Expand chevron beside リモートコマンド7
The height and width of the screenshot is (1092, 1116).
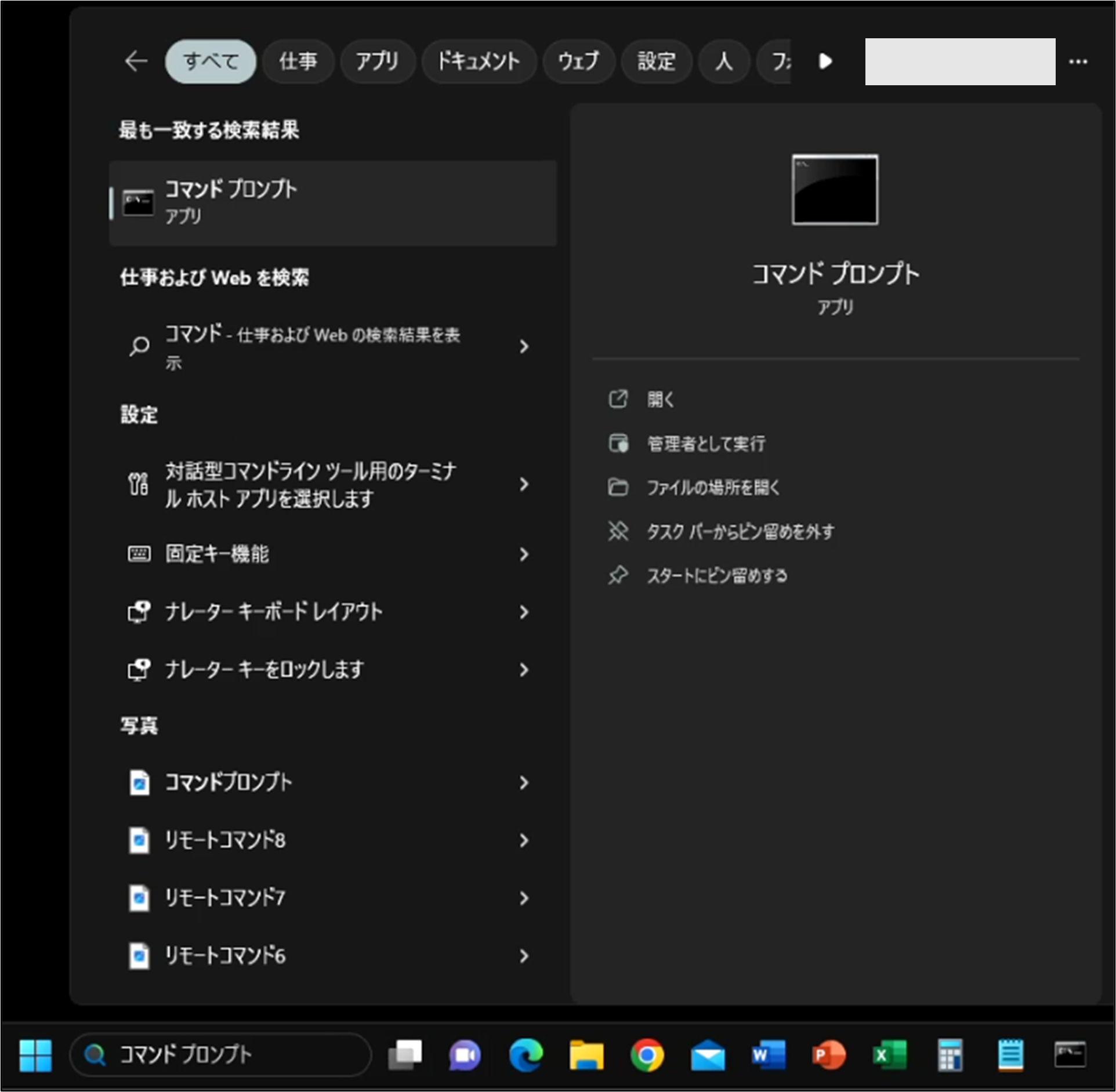pos(524,898)
